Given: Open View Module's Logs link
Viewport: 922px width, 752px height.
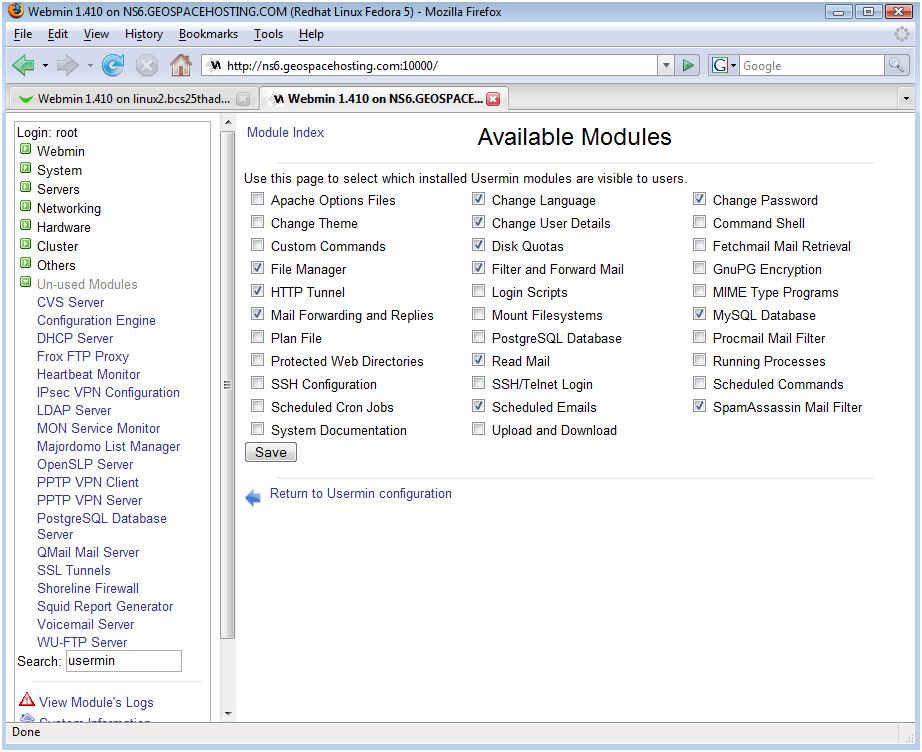Looking at the screenshot, I should [x=96, y=702].
